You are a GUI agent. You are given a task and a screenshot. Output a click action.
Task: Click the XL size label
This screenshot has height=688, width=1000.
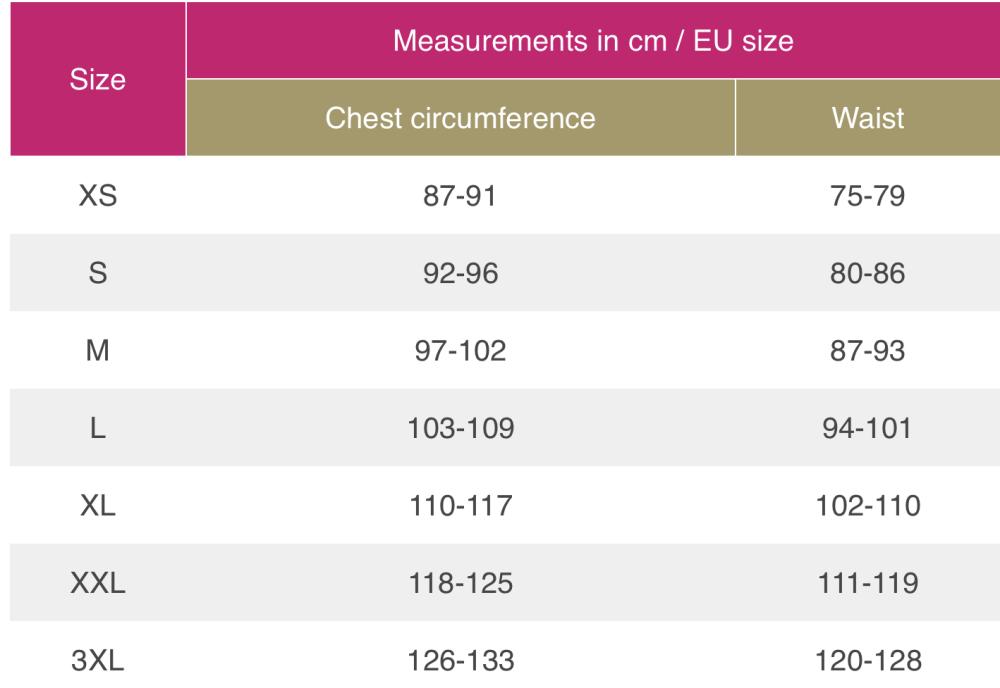click(98, 506)
